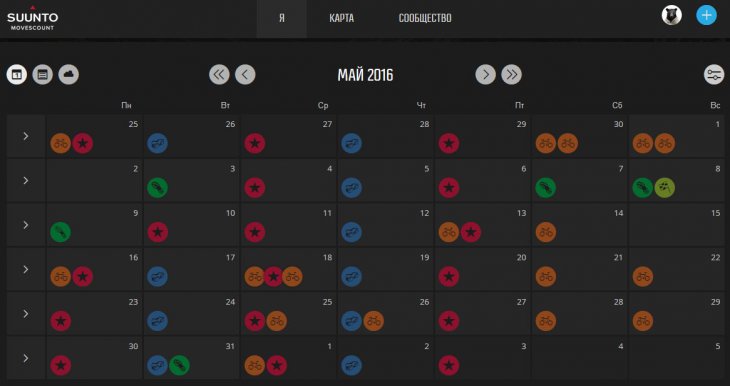This screenshot has width=730, height=386.
Task: Open the cloud view icon
Action: pyautogui.click(x=68, y=74)
